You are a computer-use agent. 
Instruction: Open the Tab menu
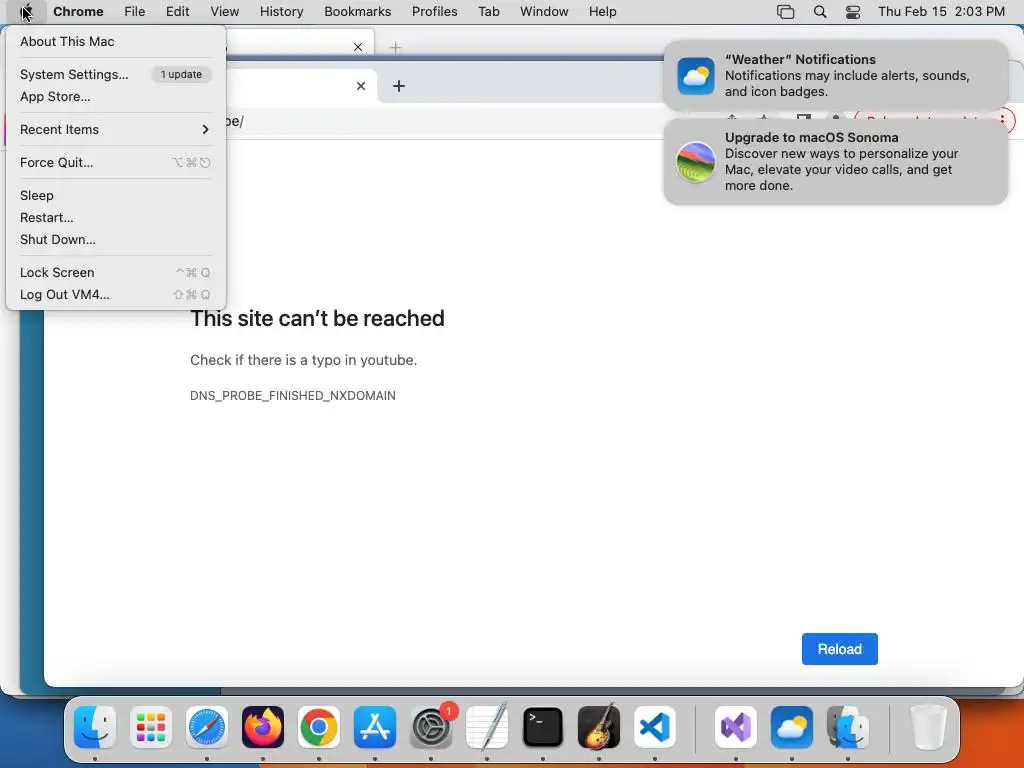click(488, 12)
